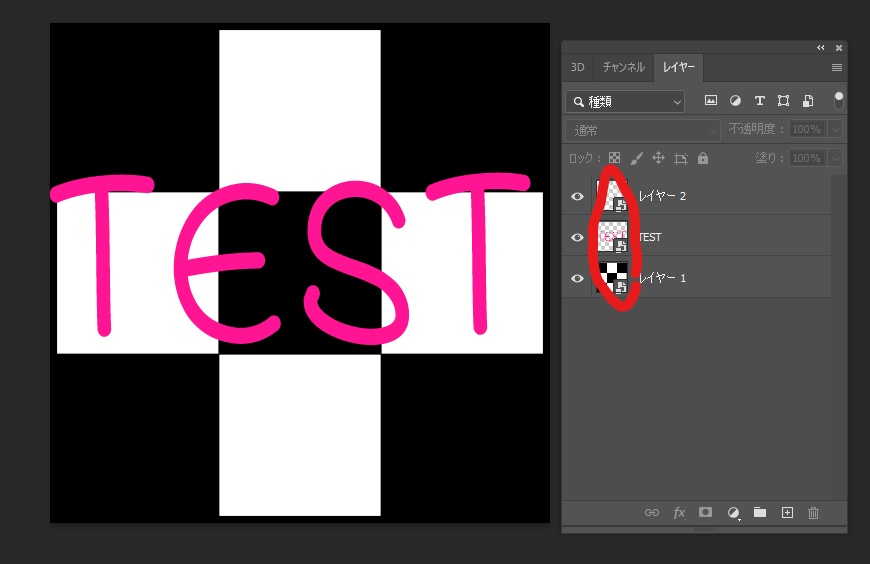Close the layers panel group
The width and height of the screenshot is (870, 564).
click(839, 48)
